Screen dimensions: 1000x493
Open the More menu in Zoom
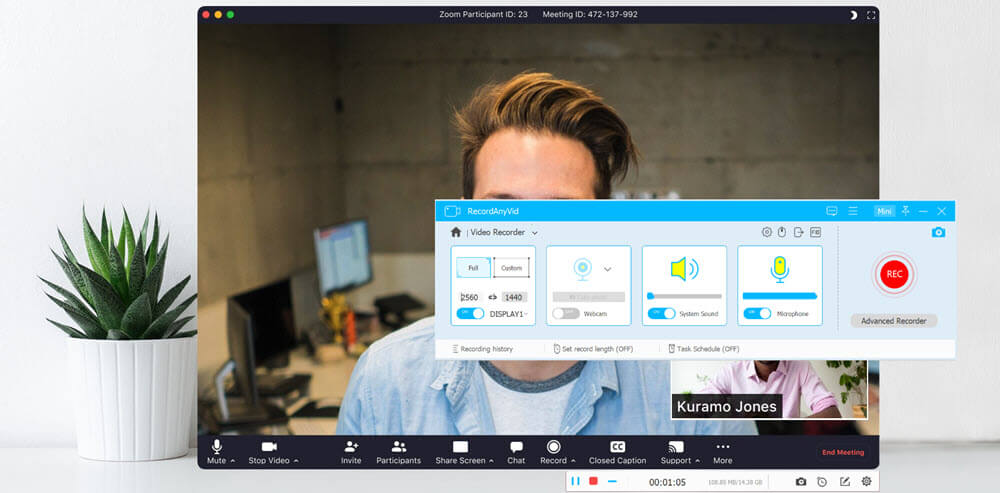pos(723,452)
